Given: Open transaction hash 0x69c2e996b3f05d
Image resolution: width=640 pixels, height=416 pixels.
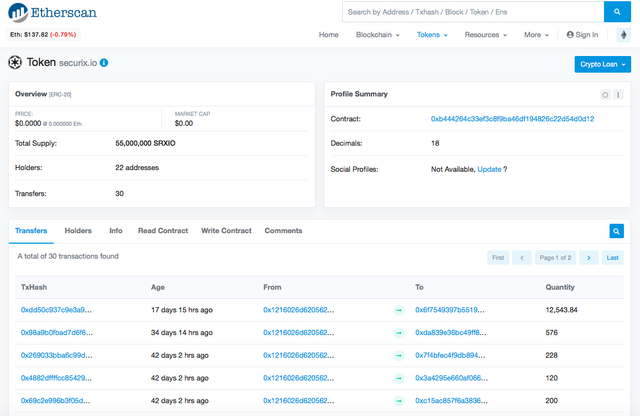Looking at the screenshot, I should click(56, 400).
